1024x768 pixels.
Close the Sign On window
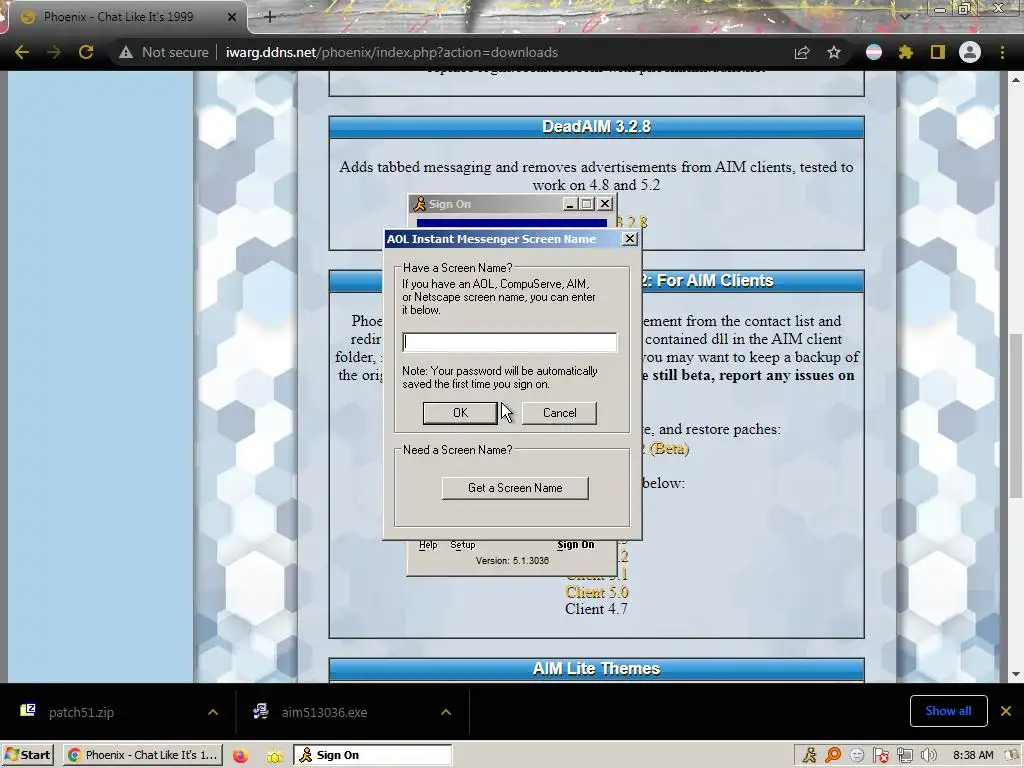(605, 204)
